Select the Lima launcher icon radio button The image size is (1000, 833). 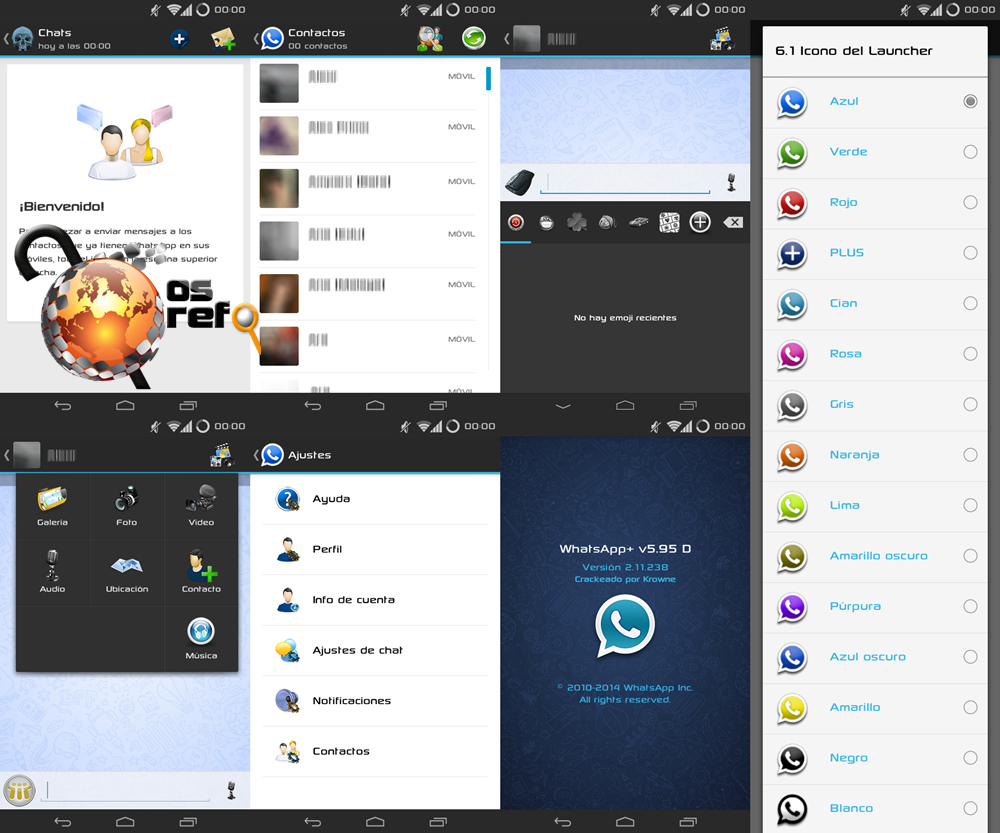point(970,505)
